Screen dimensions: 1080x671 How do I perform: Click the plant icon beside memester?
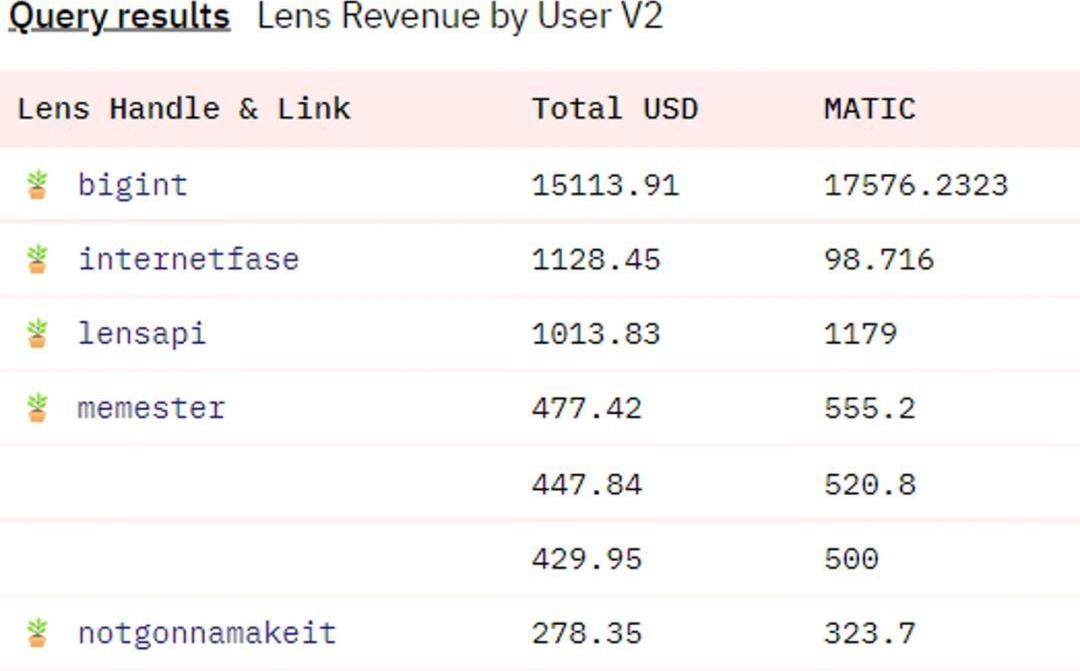pyautogui.click(x=37, y=408)
